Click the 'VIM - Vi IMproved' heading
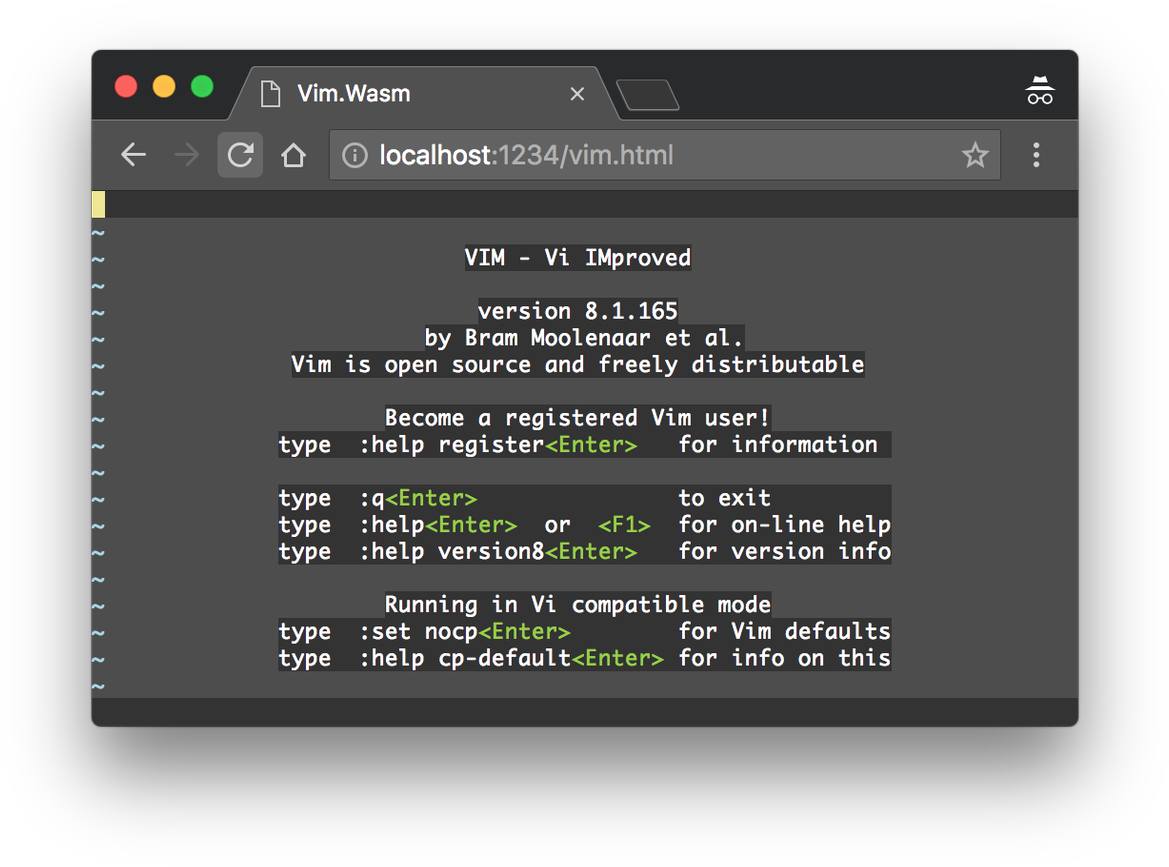This screenshot has width=1169, height=867. (578, 258)
